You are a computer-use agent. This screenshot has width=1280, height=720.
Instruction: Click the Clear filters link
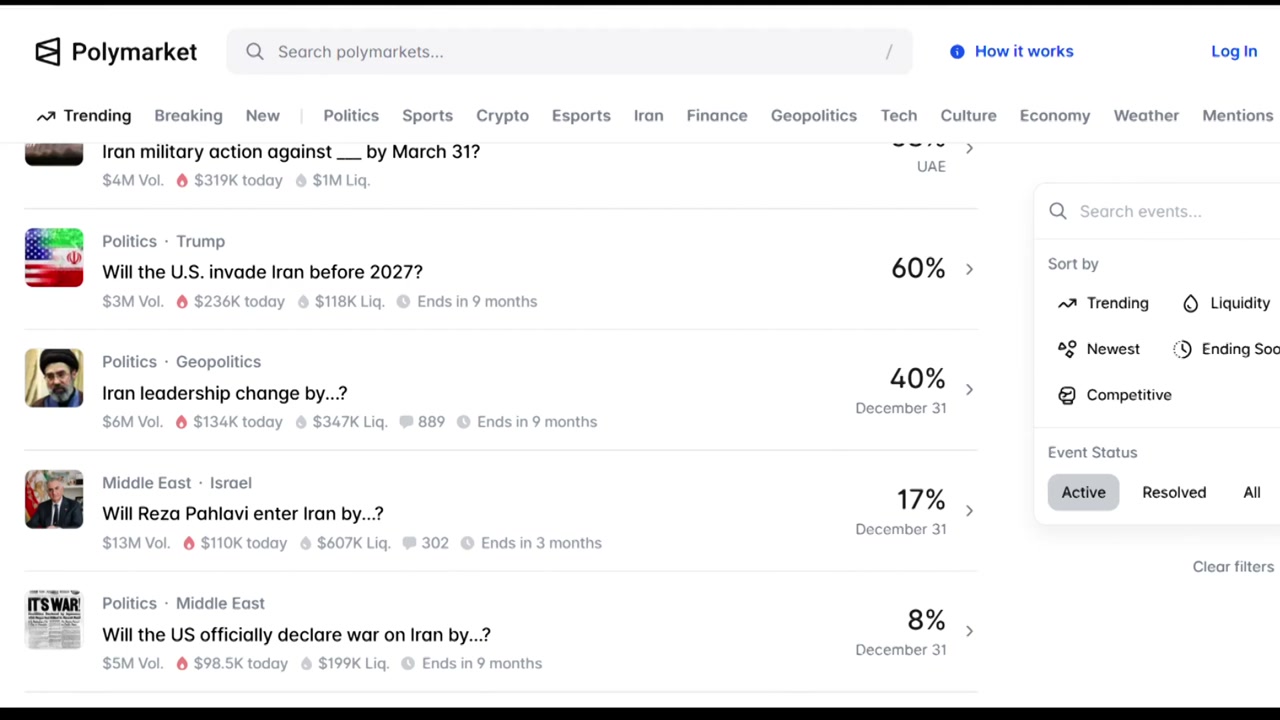(x=1233, y=566)
